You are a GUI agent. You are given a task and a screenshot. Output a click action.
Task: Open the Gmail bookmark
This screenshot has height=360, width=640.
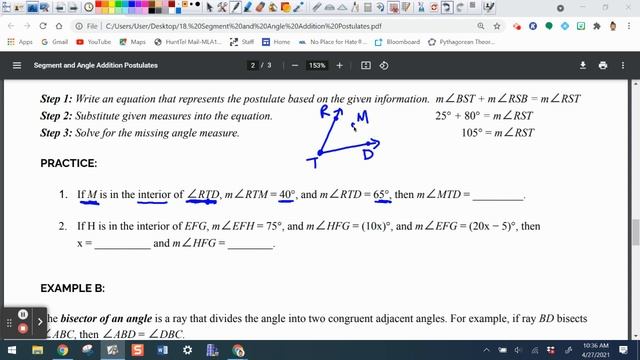point(54,42)
